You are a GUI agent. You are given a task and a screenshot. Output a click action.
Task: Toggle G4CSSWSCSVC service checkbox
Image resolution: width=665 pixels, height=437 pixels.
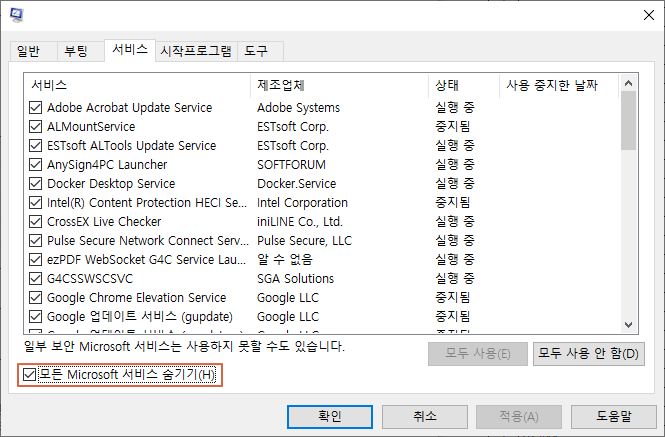36,279
